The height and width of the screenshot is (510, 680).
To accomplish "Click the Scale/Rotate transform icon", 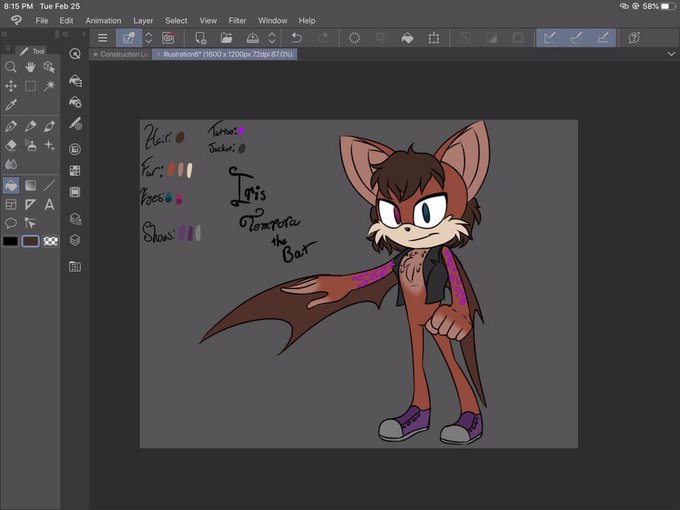I will [433, 38].
